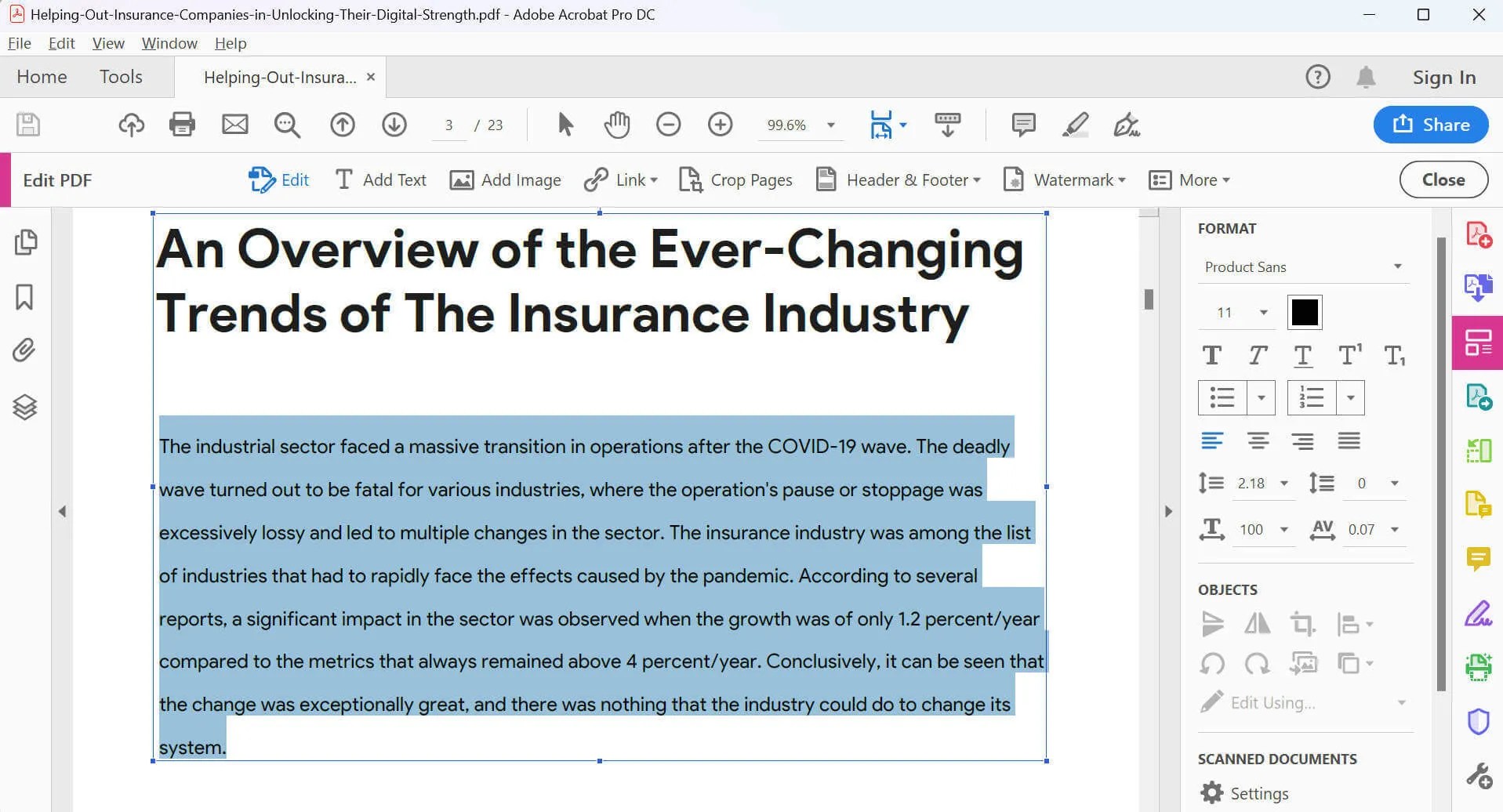
Task: Click the Close button to exit Edit PDF
Action: [1443, 179]
